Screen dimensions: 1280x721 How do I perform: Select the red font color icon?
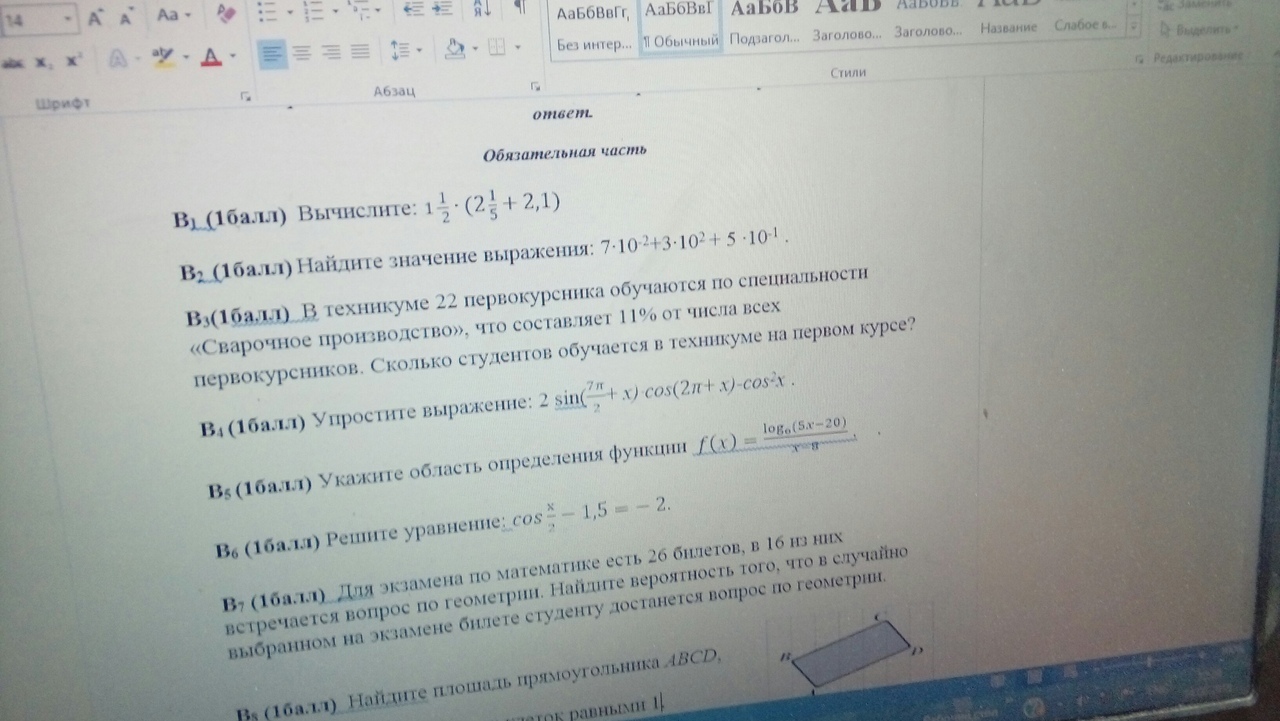click(210, 57)
